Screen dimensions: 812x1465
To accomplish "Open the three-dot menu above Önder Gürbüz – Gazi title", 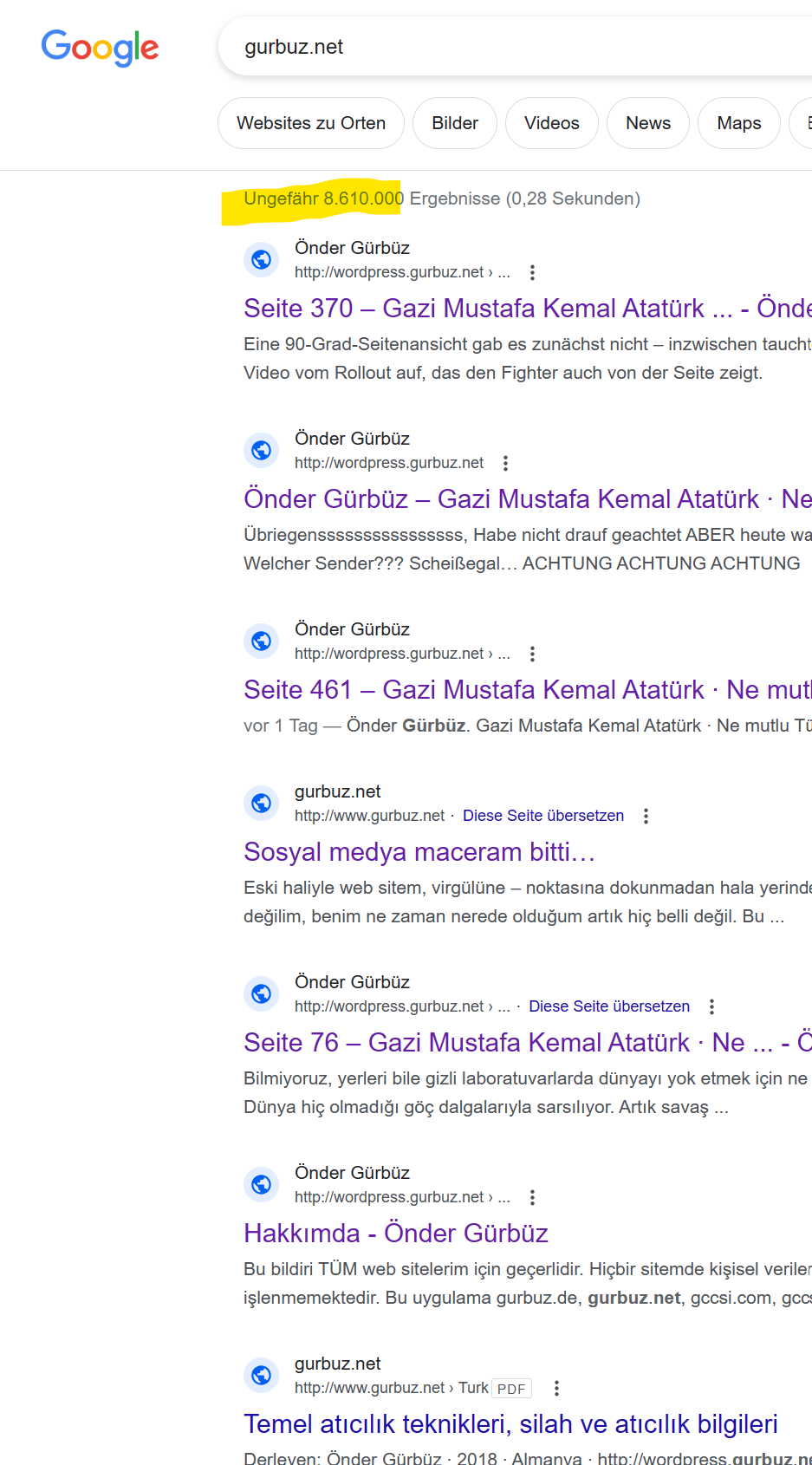I will (505, 463).
